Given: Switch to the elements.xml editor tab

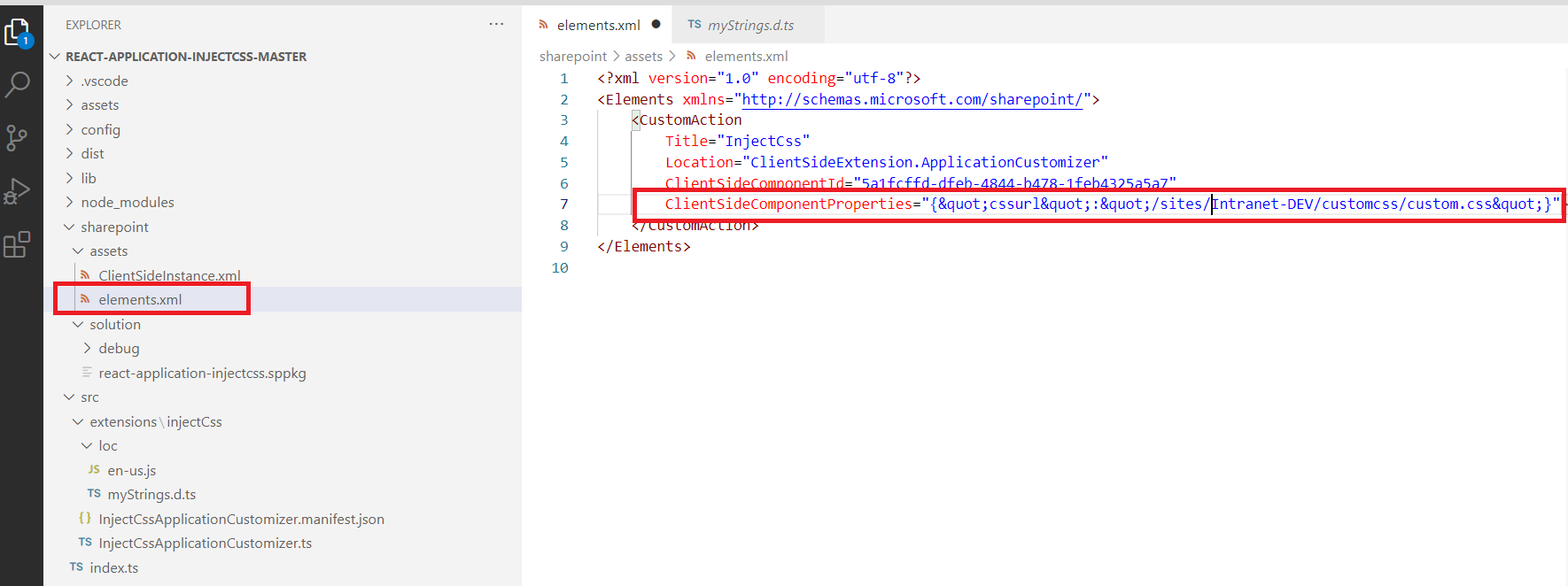Looking at the screenshot, I should pos(596,25).
